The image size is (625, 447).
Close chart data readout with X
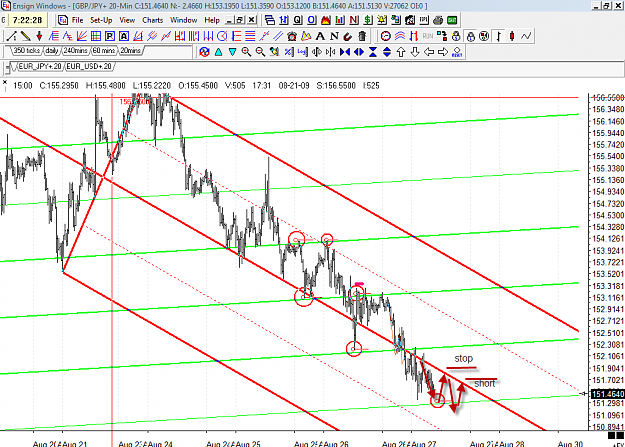(x=5, y=83)
